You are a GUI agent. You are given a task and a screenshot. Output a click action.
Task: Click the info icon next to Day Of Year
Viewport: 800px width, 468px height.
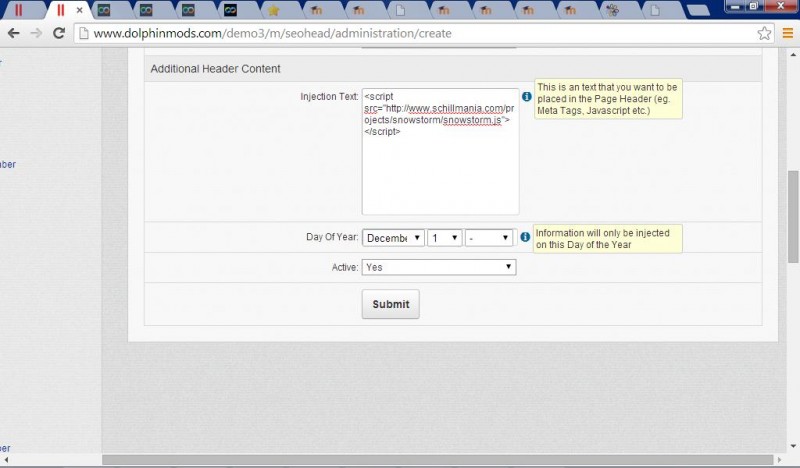point(525,237)
